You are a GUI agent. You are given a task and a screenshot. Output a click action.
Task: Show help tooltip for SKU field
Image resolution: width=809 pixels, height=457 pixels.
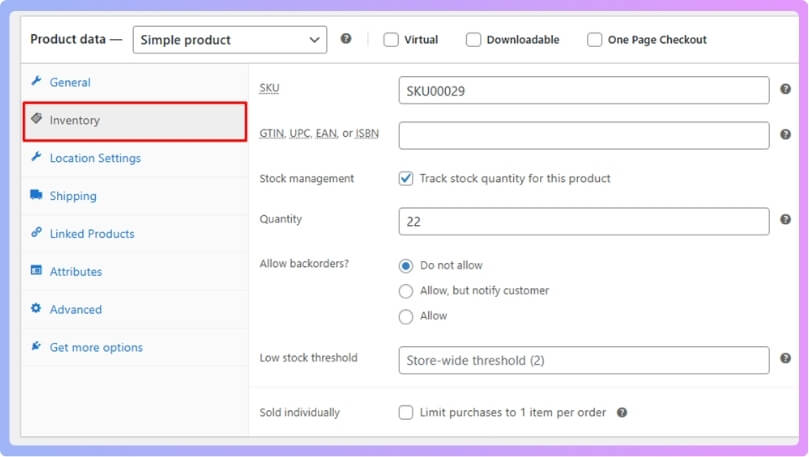(785, 89)
